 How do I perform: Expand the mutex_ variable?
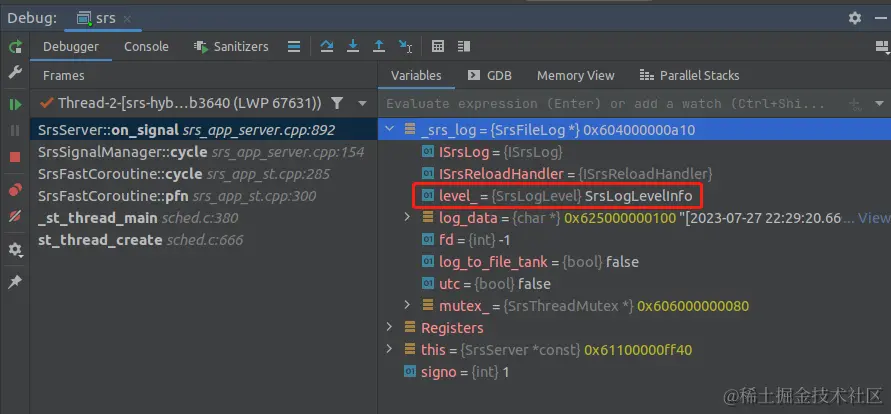coord(407,305)
